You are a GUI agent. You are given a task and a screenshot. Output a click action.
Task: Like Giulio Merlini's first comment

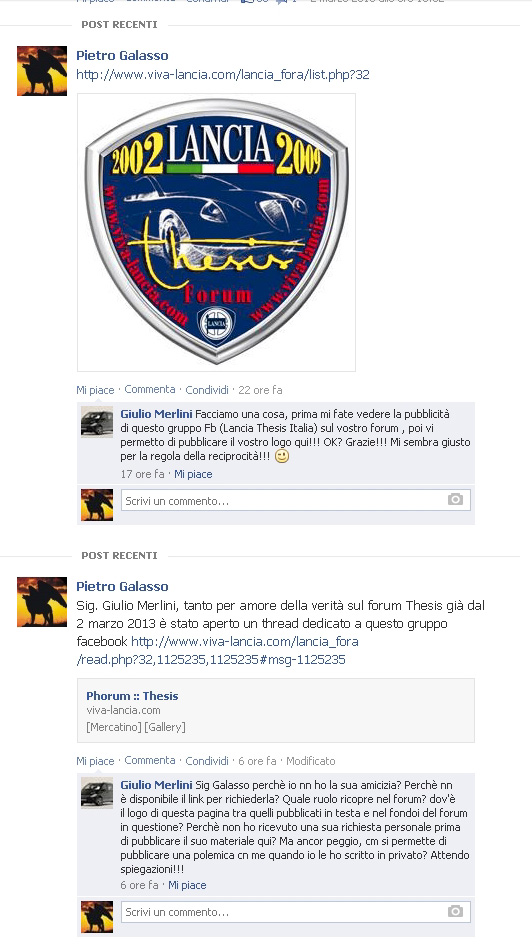pos(193,474)
